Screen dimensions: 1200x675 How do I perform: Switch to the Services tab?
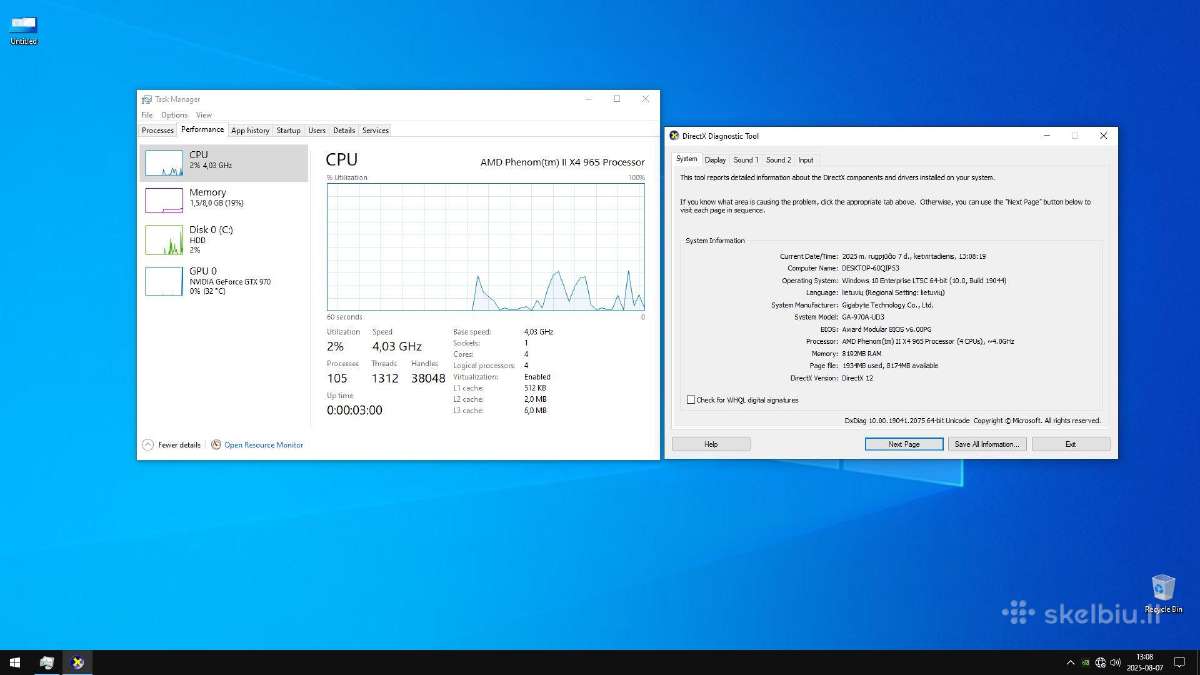[375, 130]
